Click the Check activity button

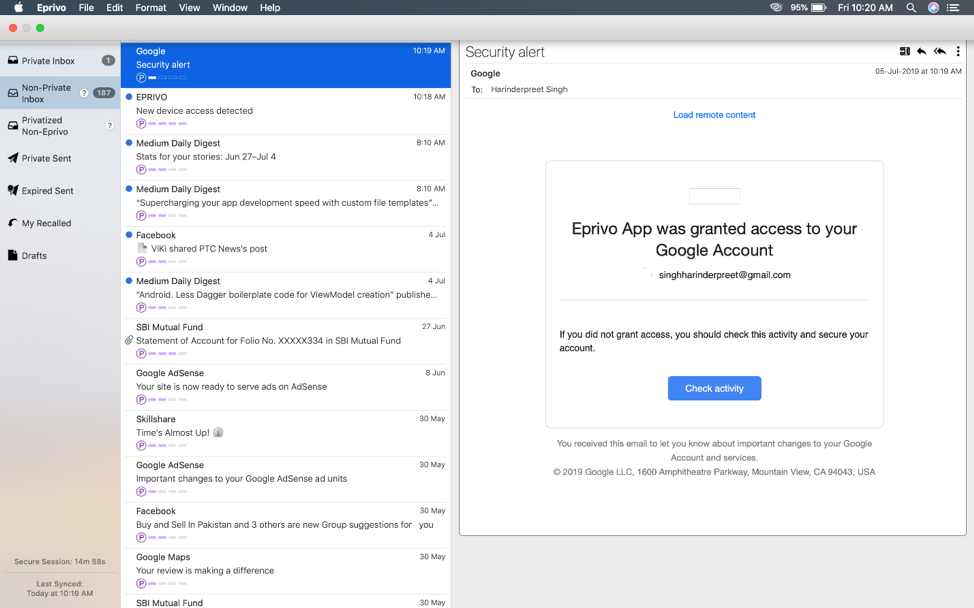pyautogui.click(x=714, y=388)
